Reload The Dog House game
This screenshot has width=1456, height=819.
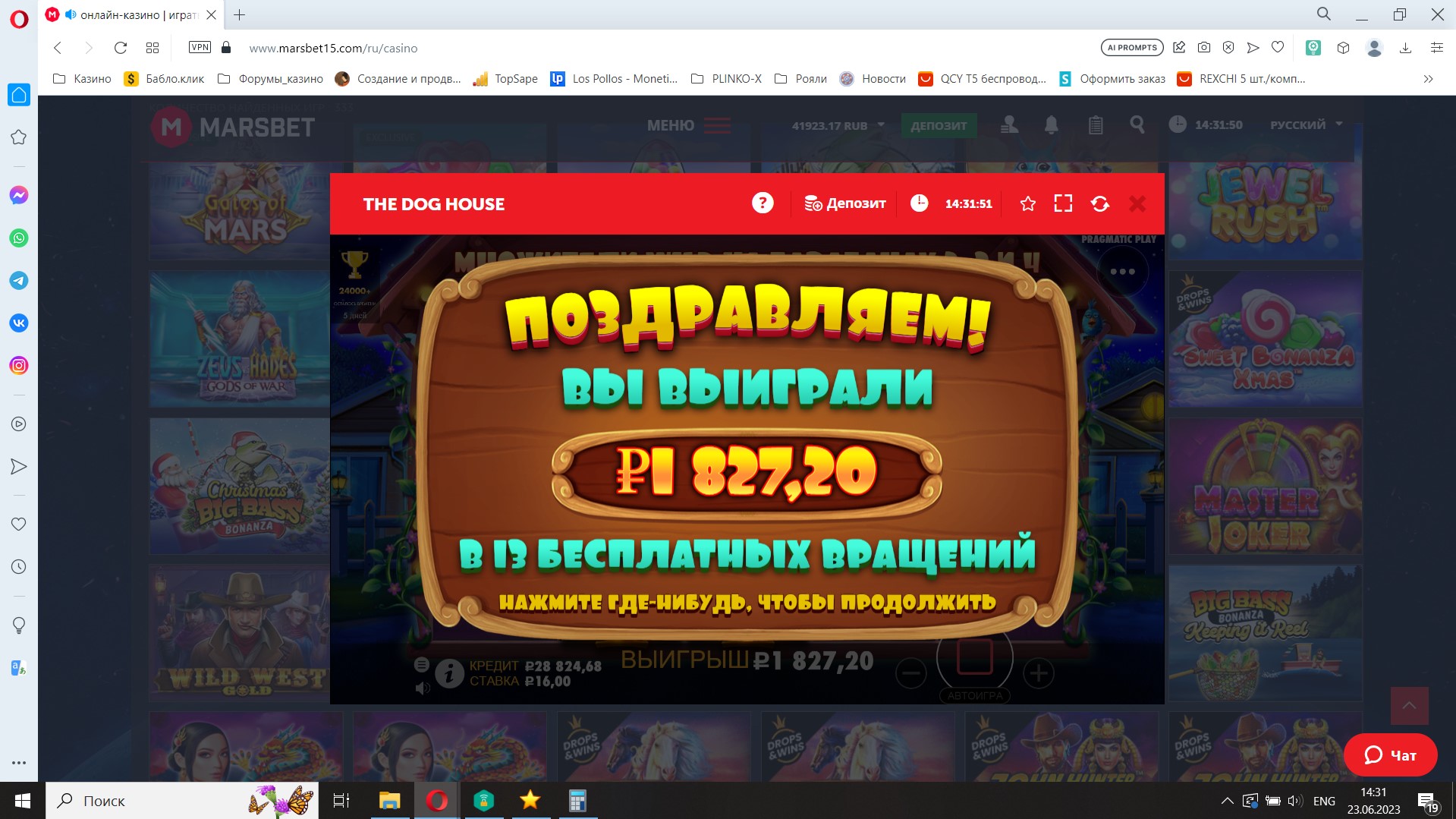pos(1099,203)
